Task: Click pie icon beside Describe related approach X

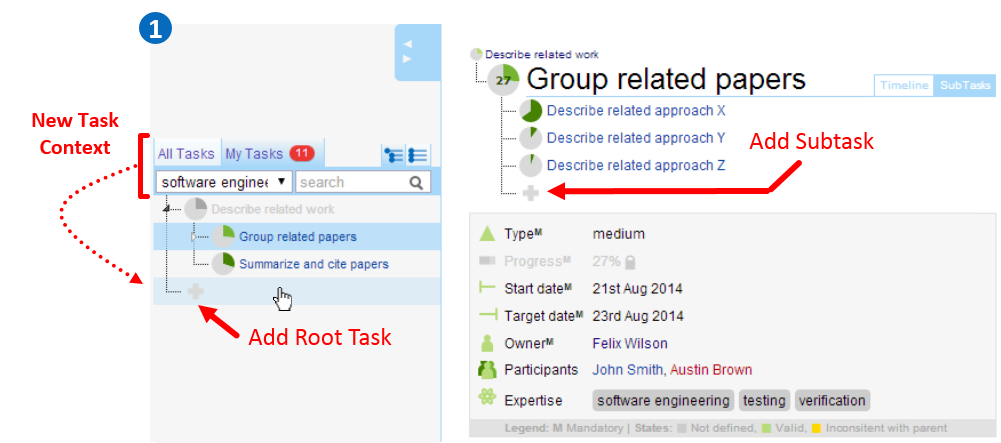Action: (531, 111)
